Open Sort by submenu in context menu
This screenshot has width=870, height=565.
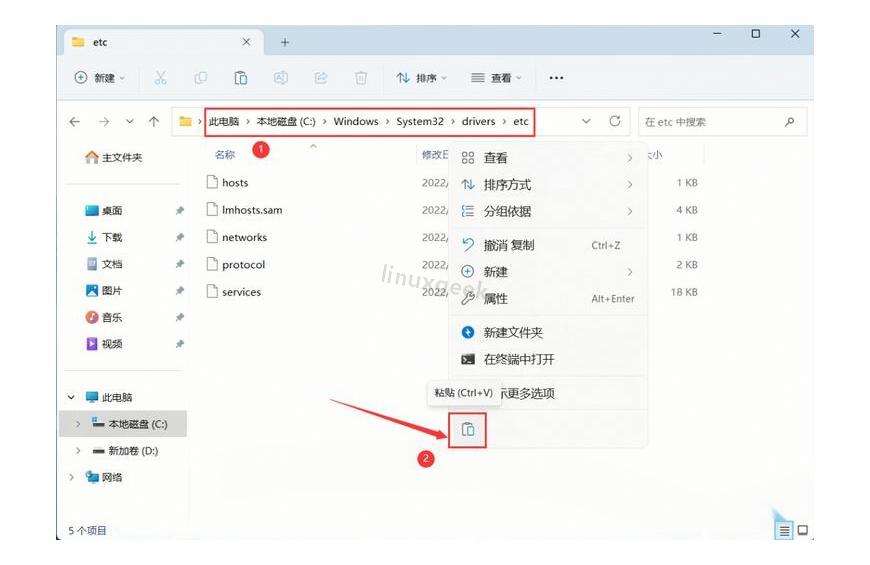pyautogui.click(x=548, y=185)
